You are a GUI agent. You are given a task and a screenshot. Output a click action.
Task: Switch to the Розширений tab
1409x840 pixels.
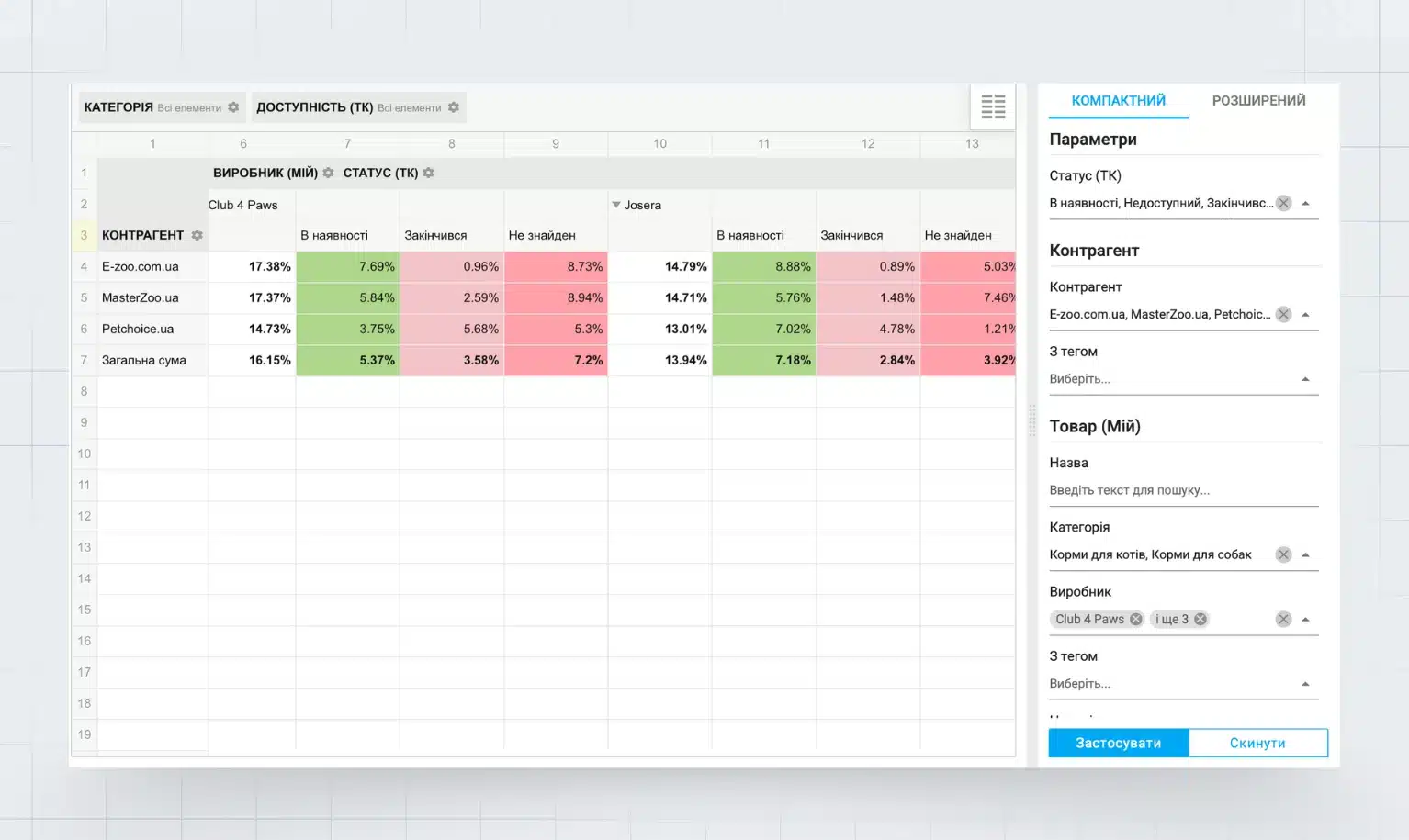pyautogui.click(x=1258, y=101)
